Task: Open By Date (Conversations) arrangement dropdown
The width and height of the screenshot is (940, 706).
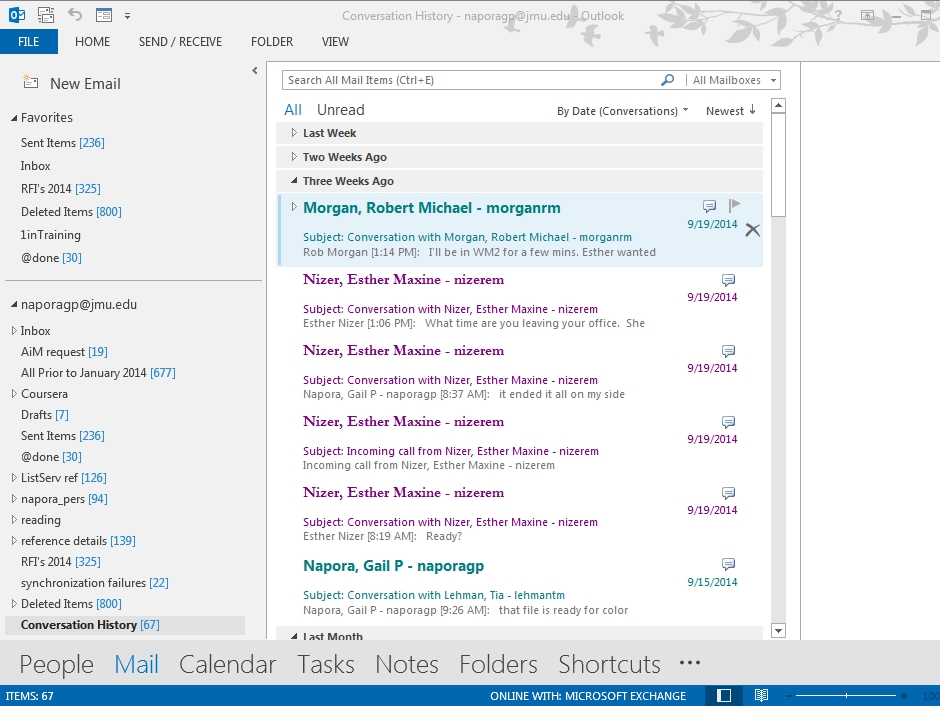Action: (x=622, y=111)
